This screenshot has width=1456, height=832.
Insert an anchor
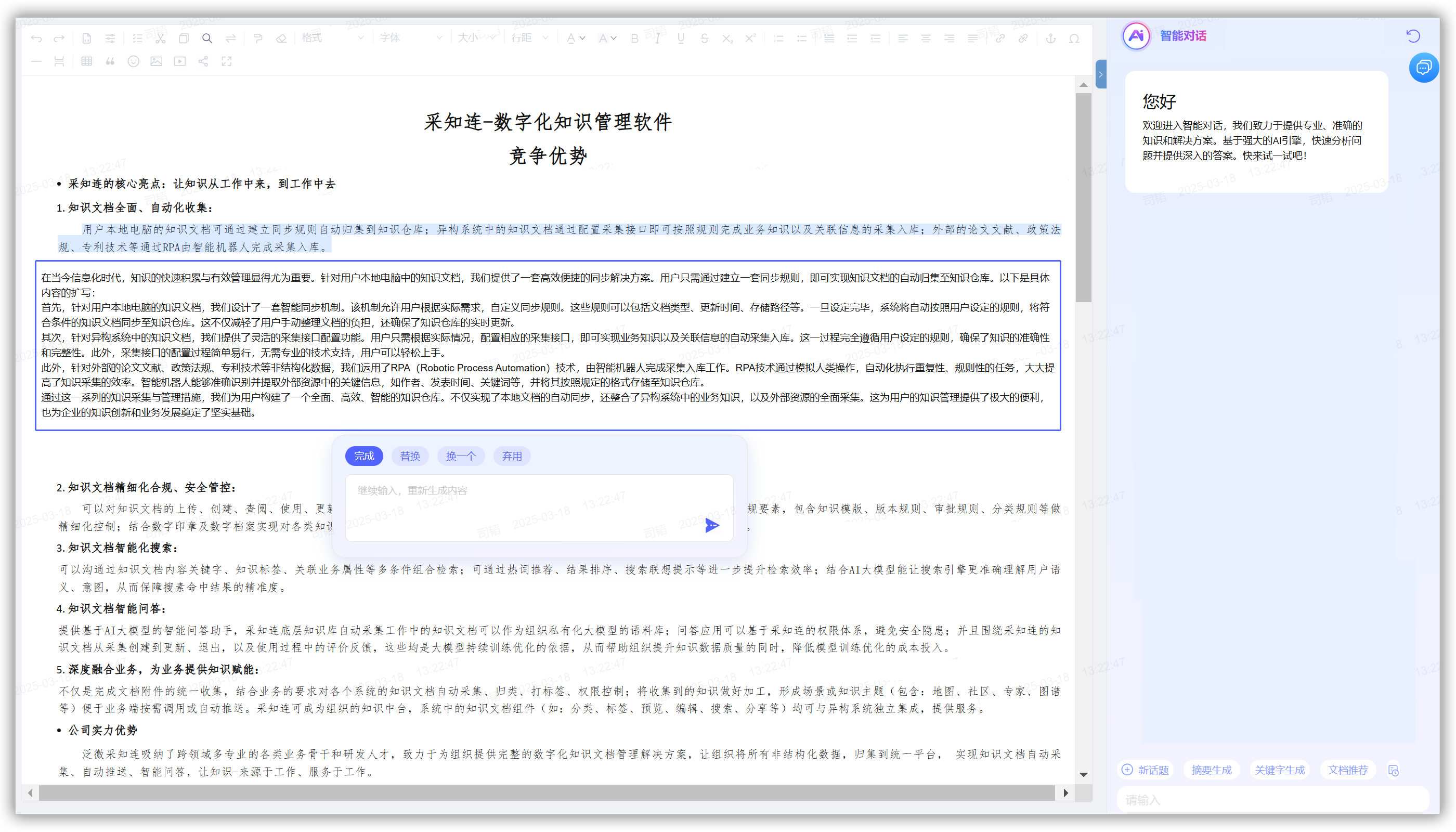(x=1050, y=38)
